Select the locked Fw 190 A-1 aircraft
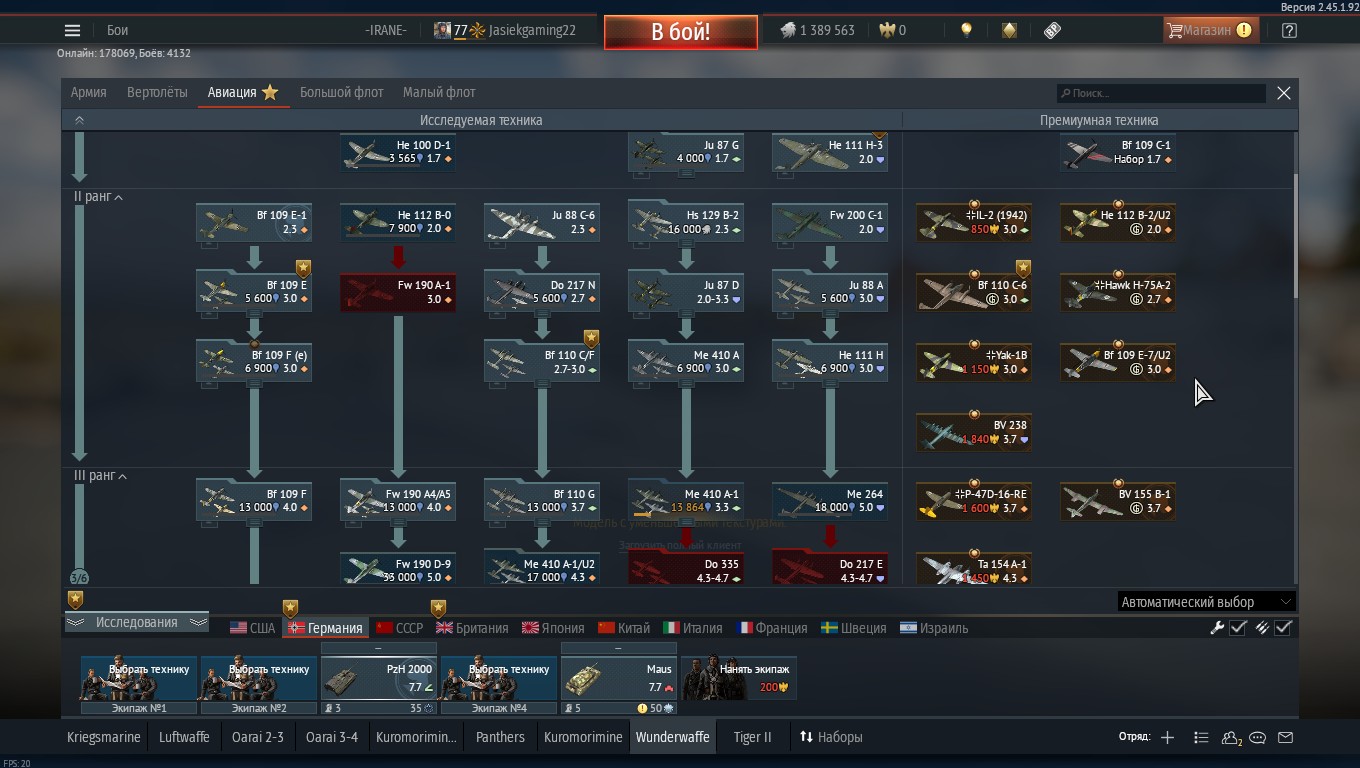The image size is (1360, 768). 398,292
